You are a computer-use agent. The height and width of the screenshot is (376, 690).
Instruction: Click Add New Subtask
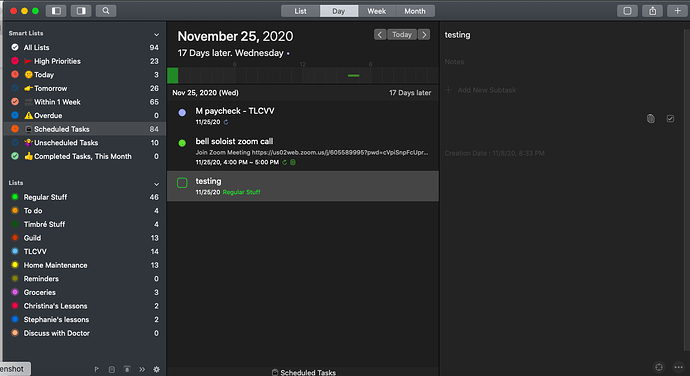(487, 90)
